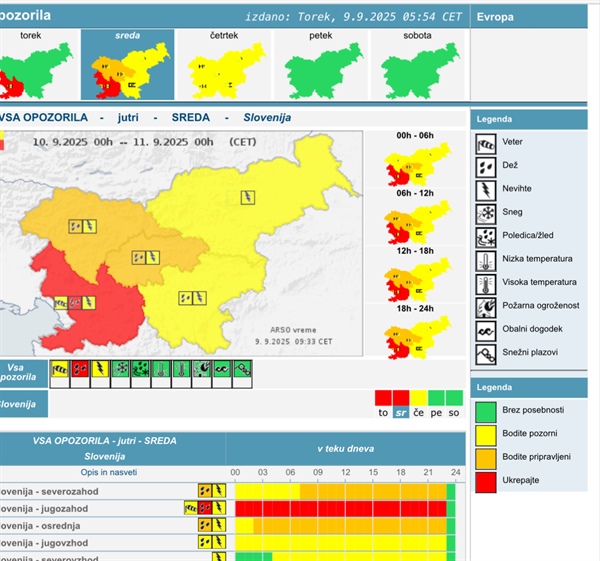Click rain icon in jugozahod table row
This screenshot has height=561, width=600.
[205, 508]
